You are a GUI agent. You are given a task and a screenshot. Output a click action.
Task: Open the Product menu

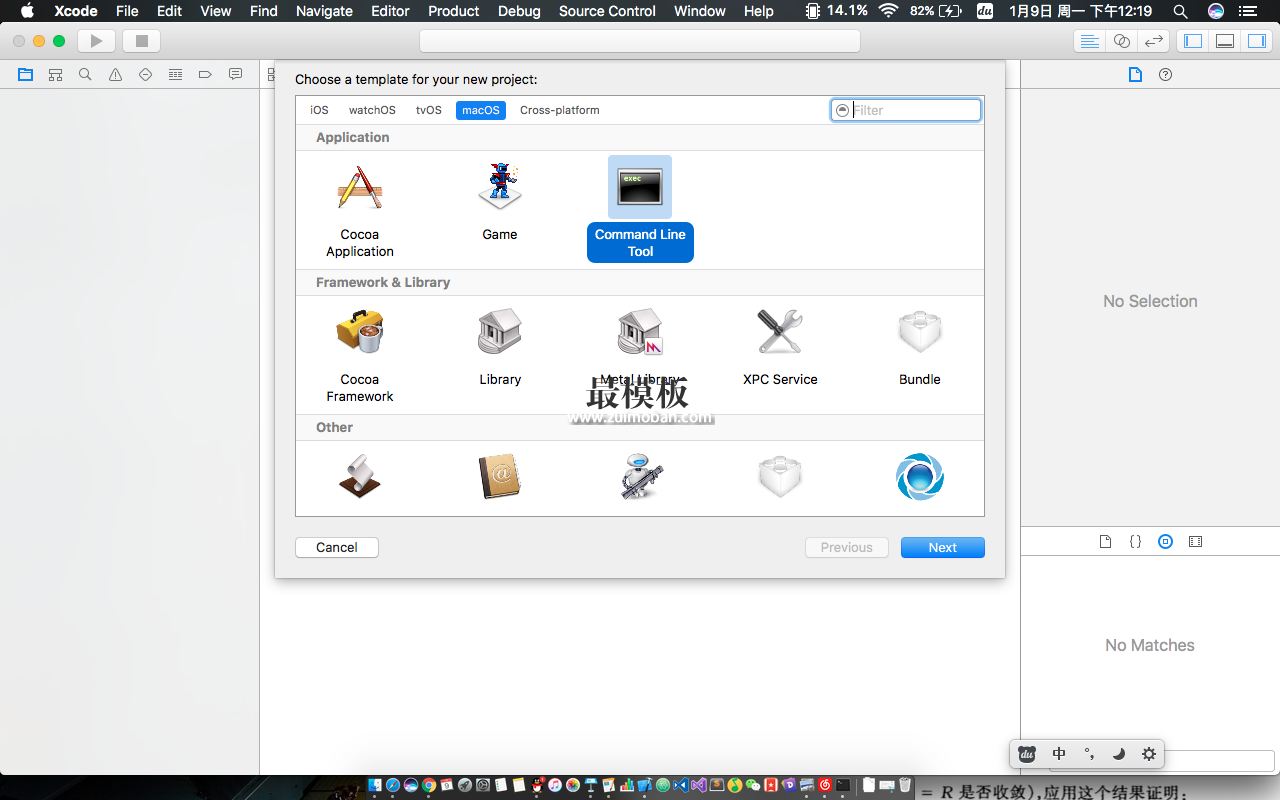[454, 11]
